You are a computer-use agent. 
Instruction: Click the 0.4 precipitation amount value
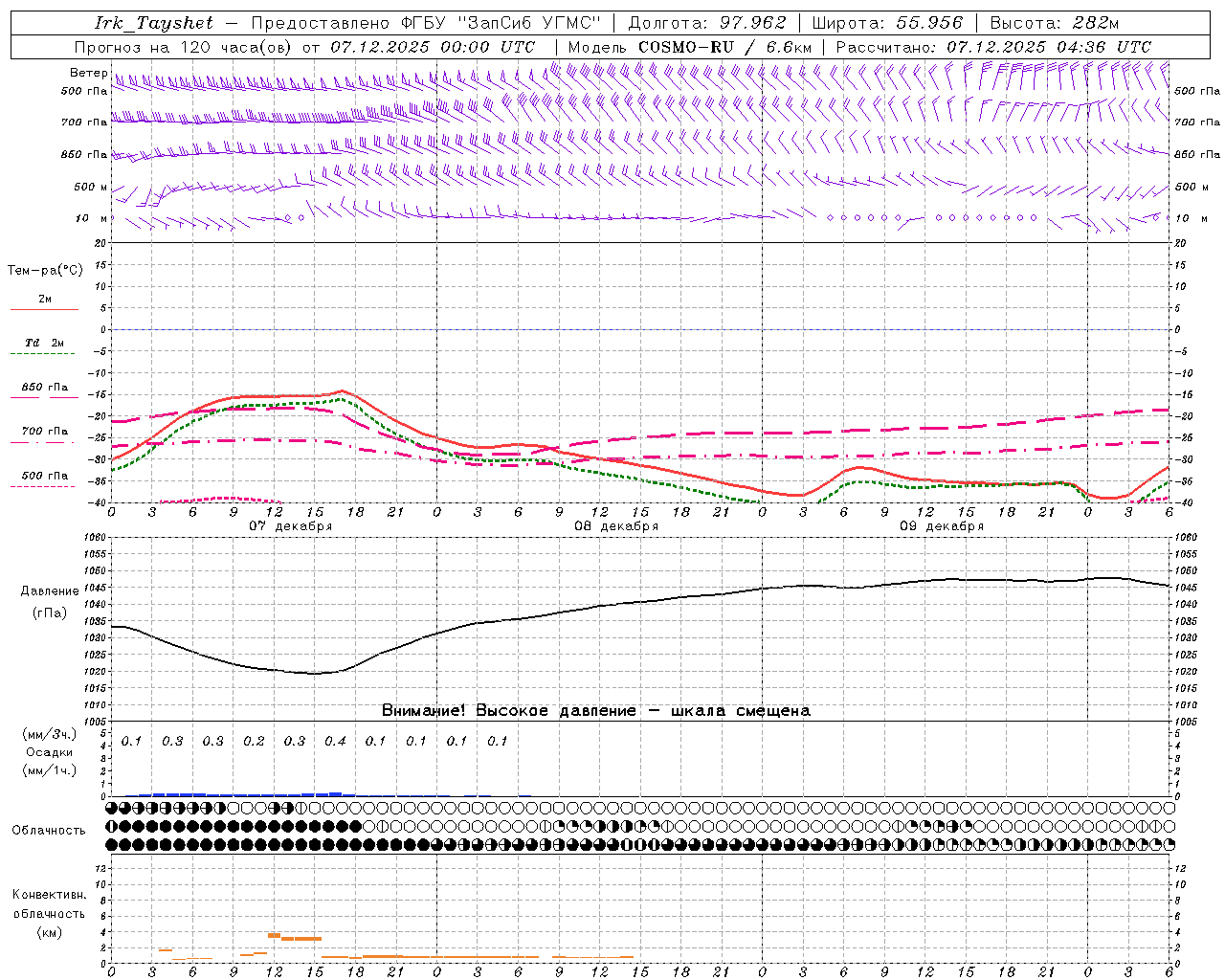(x=335, y=741)
